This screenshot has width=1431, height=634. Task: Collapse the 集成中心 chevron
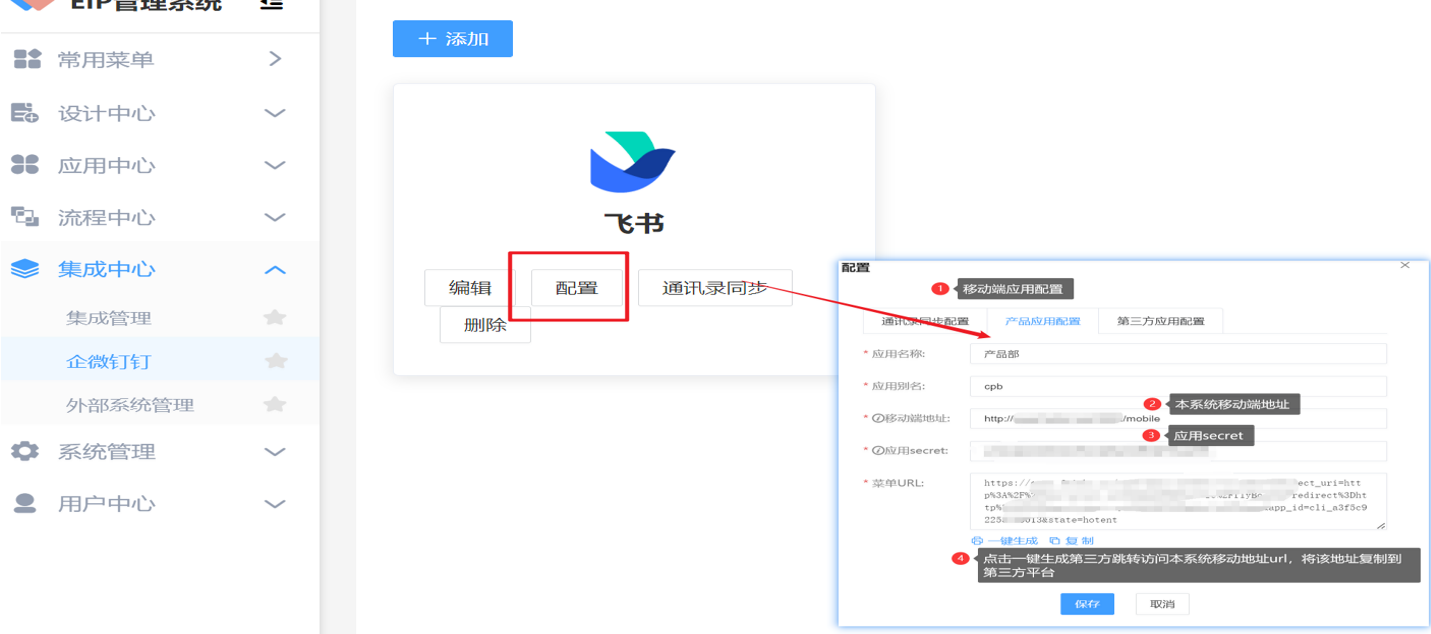coord(275,269)
